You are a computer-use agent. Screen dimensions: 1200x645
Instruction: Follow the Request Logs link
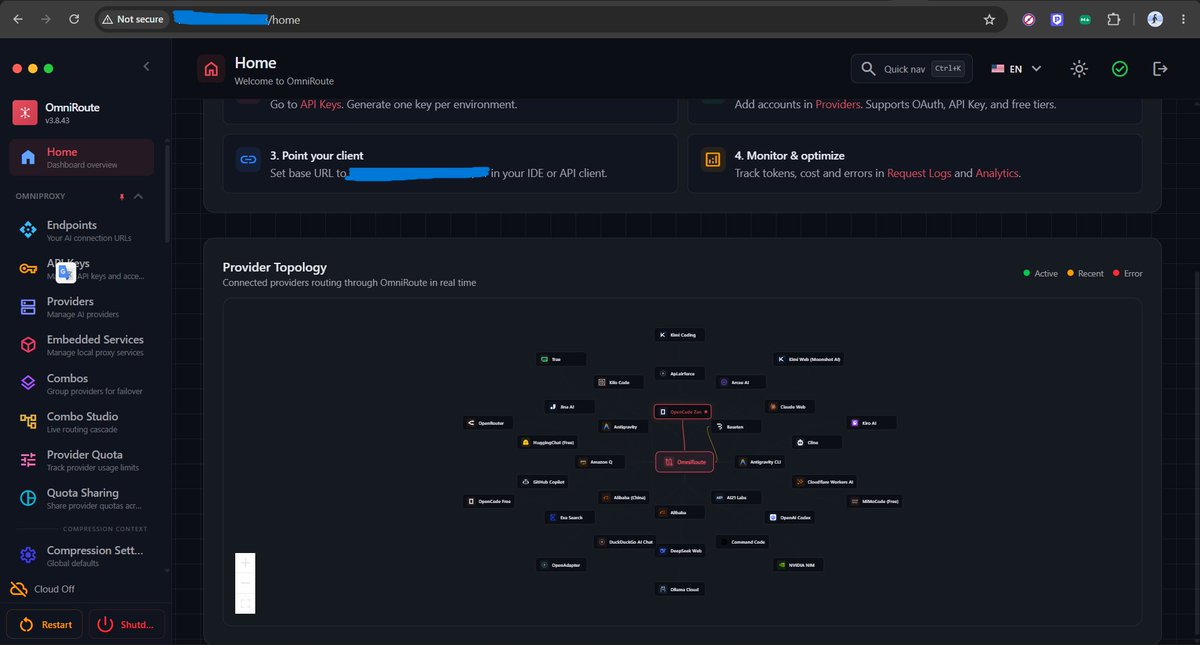(x=918, y=173)
